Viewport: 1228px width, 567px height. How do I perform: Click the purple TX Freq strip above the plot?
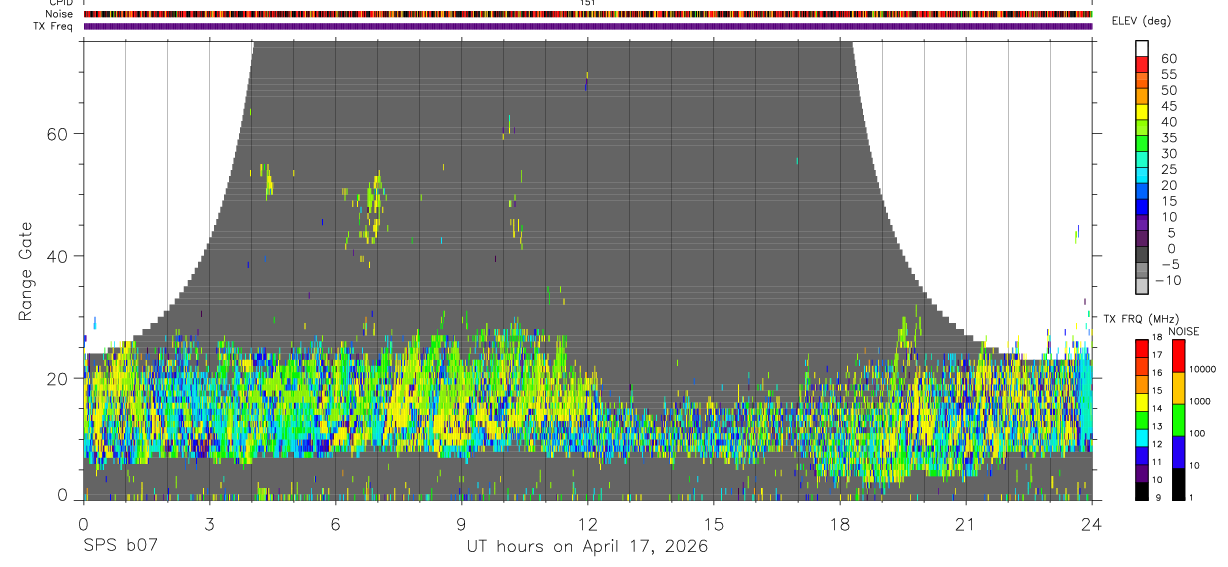[x=587, y=26]
